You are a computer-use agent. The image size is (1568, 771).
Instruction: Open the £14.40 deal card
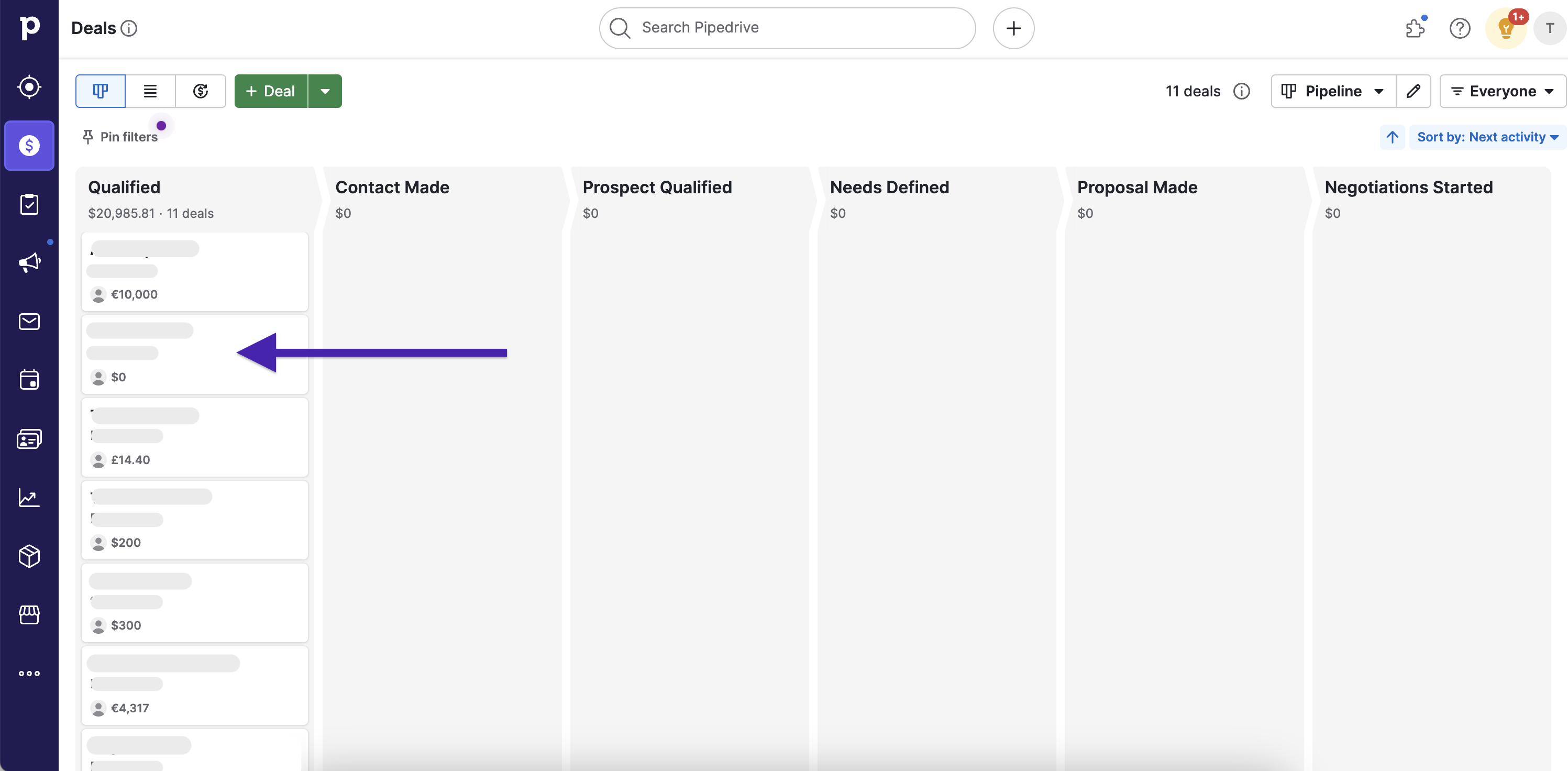click(195, 437)
